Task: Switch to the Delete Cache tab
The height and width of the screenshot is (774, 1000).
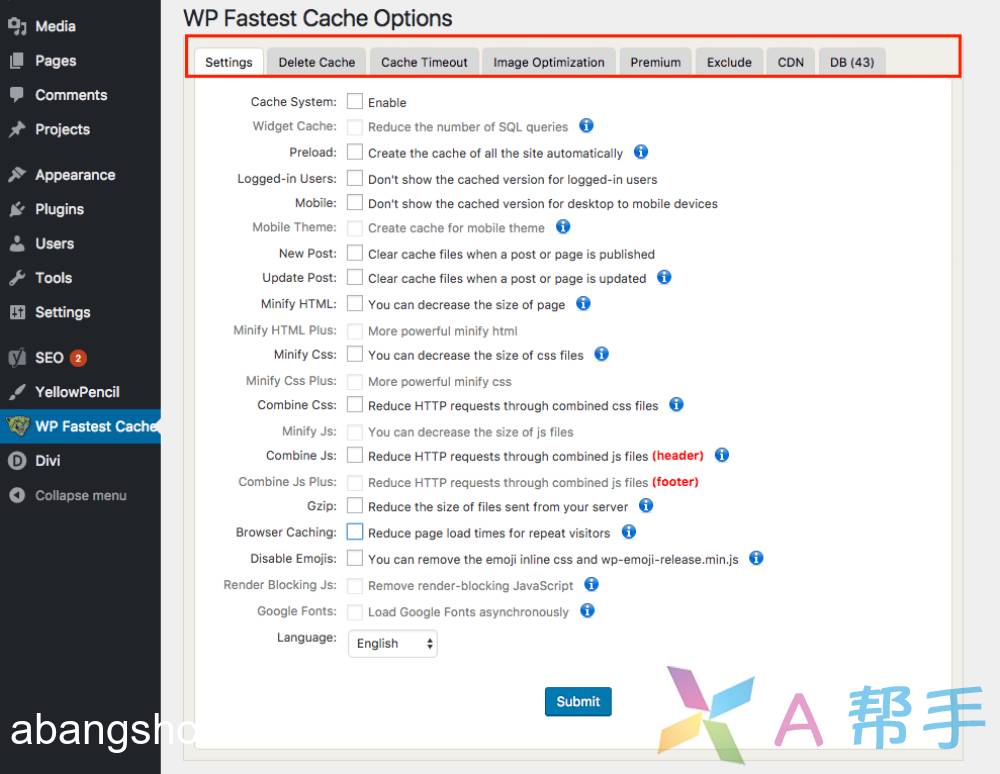Action: (x=316, y=62)
